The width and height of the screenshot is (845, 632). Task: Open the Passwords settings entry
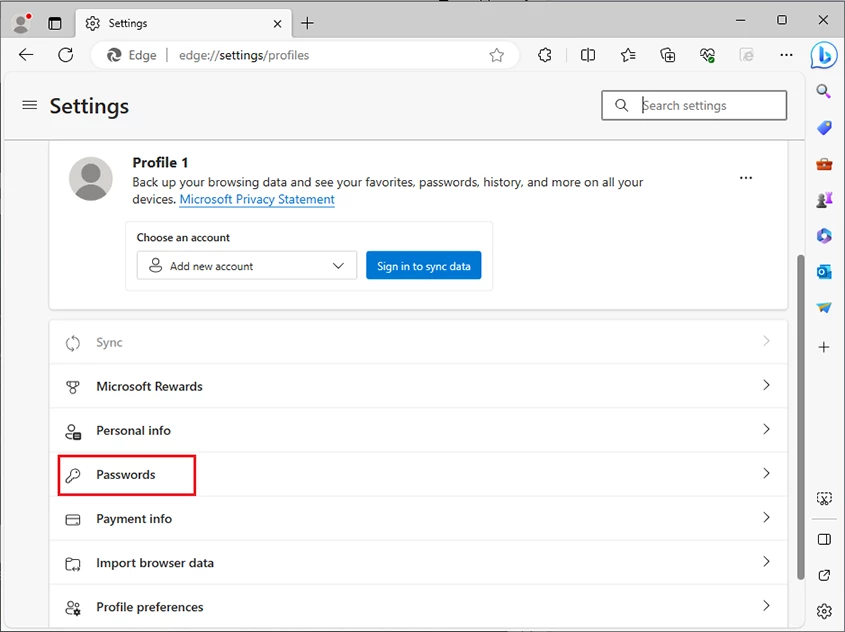pyautogui.click(x=418, y=475)
